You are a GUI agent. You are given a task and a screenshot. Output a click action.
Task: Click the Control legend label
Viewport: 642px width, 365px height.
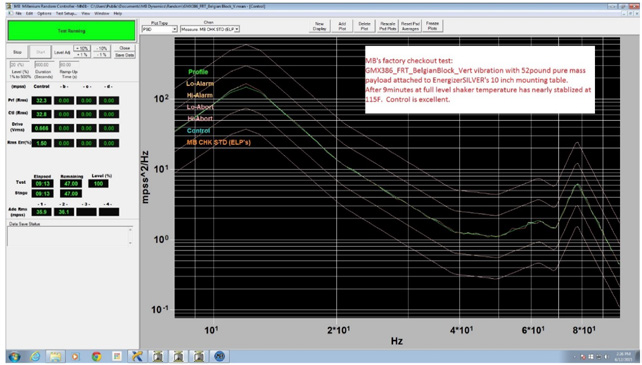199,130
